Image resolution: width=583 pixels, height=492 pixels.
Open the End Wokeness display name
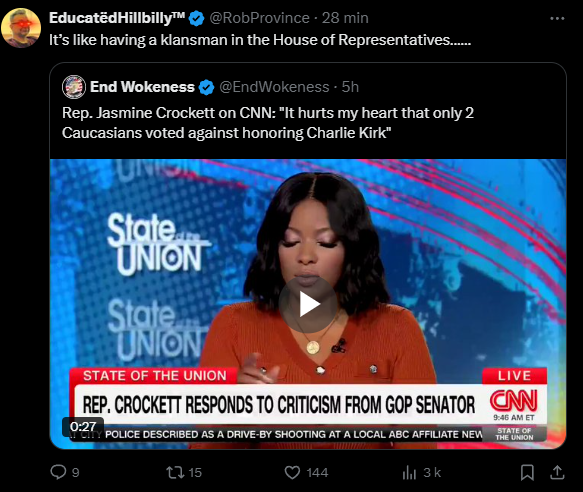tap(142, 87)
